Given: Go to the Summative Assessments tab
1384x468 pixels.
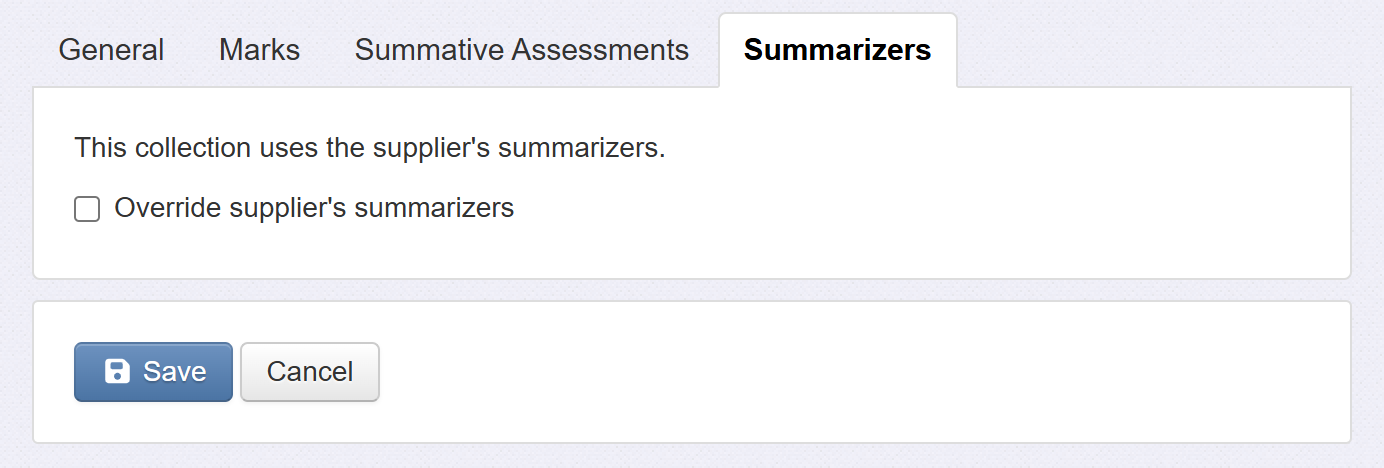Looking at the screenshot, I should [x=521, y=50].
